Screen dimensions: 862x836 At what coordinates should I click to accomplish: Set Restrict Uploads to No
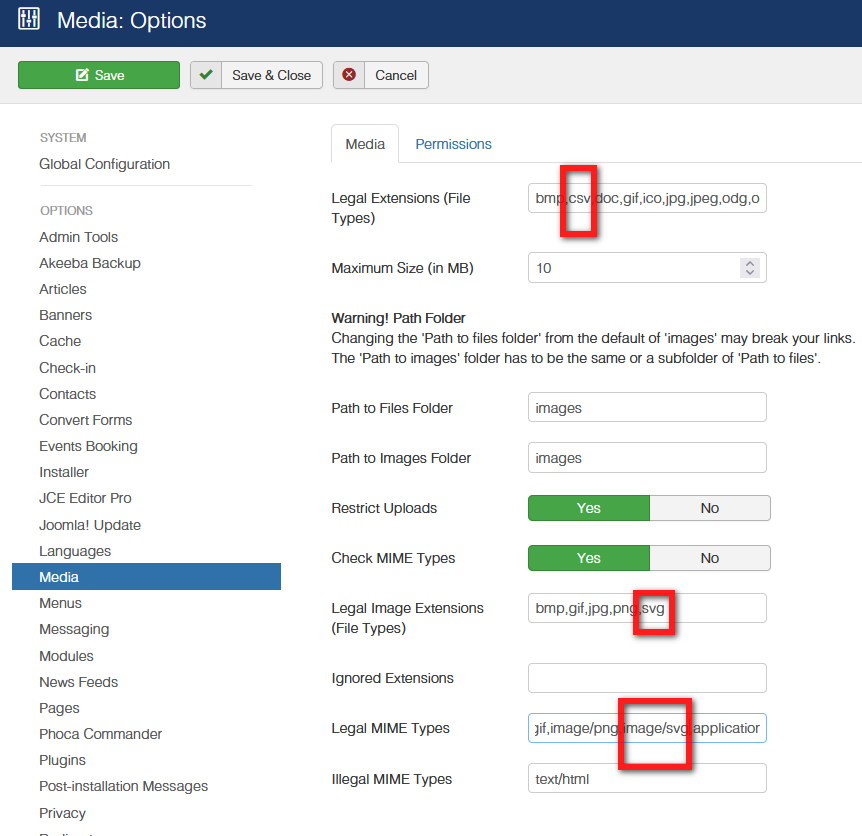(709, 508)
